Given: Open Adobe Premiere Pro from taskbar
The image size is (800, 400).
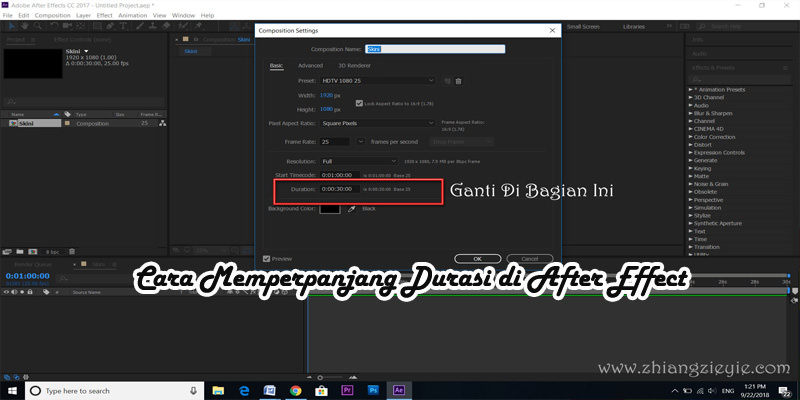Looking at the screenshot, I should 347,391.
